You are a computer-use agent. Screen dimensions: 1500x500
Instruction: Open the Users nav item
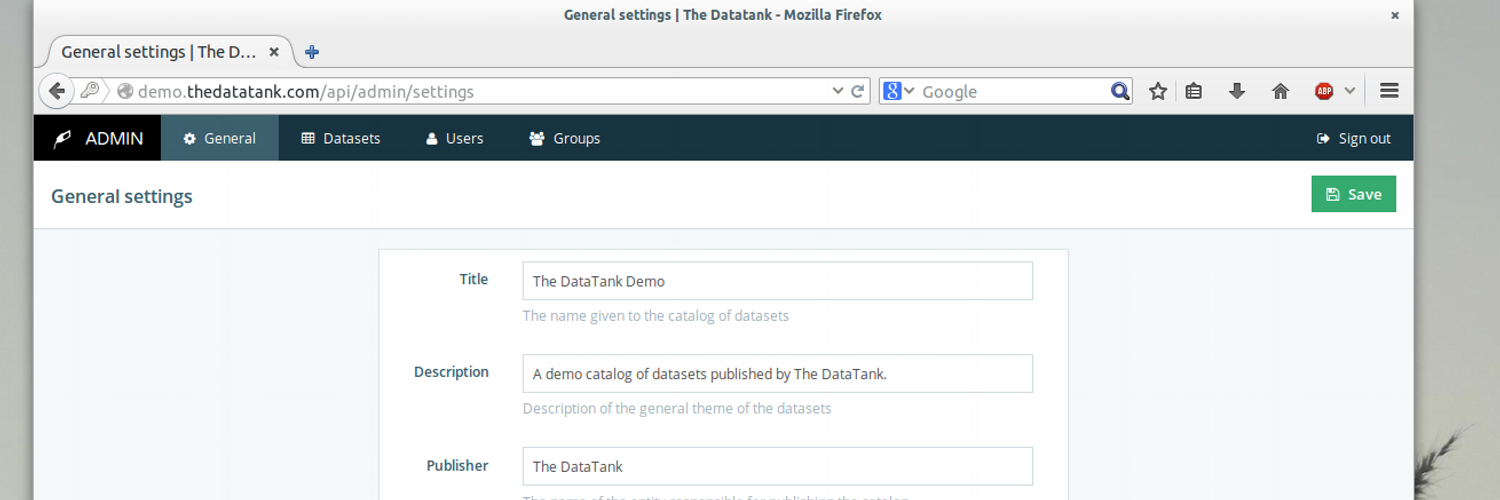point(455,138)
